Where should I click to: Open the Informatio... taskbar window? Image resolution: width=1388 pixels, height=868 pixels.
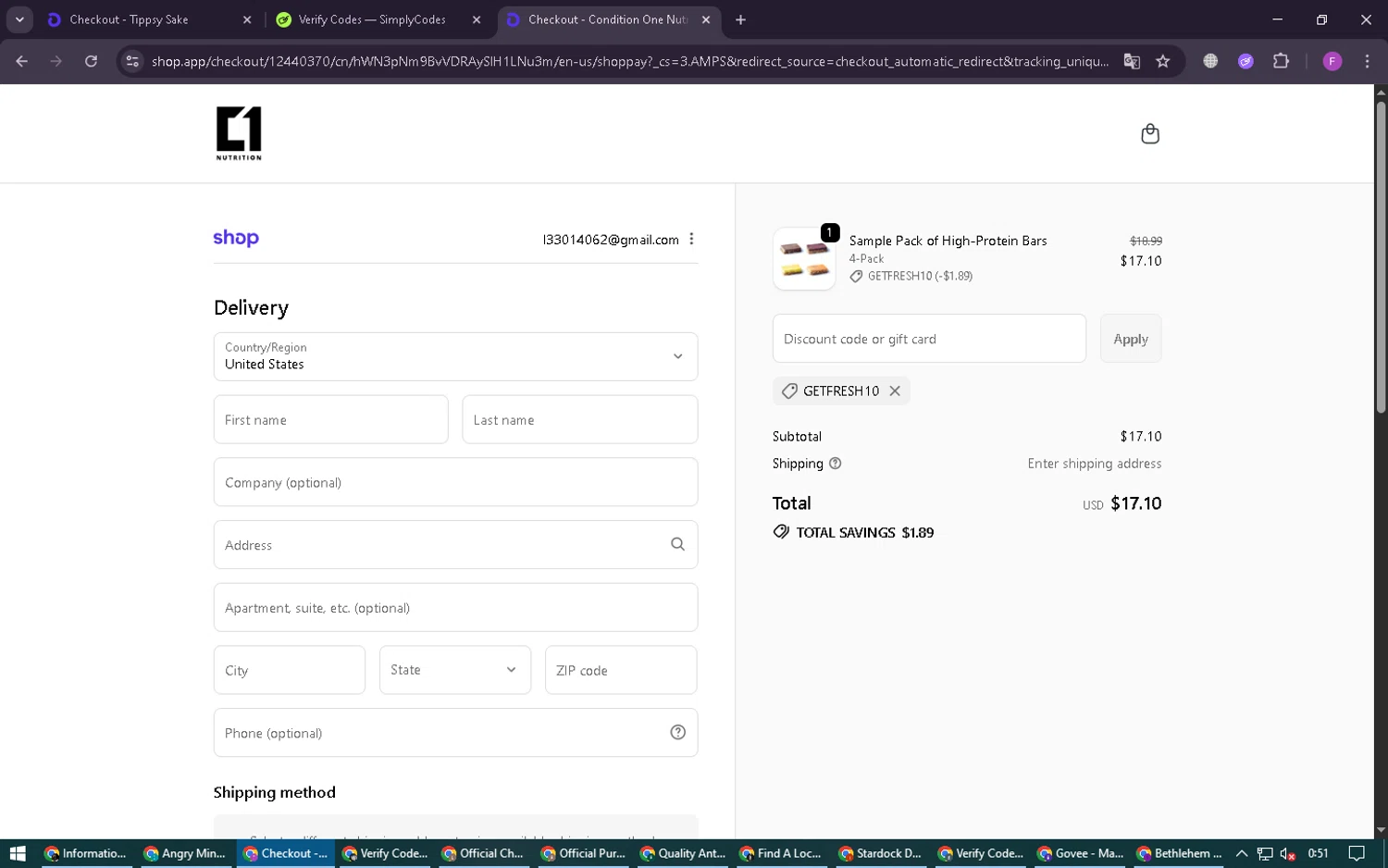pyautogui.click(x=86, y=853)
